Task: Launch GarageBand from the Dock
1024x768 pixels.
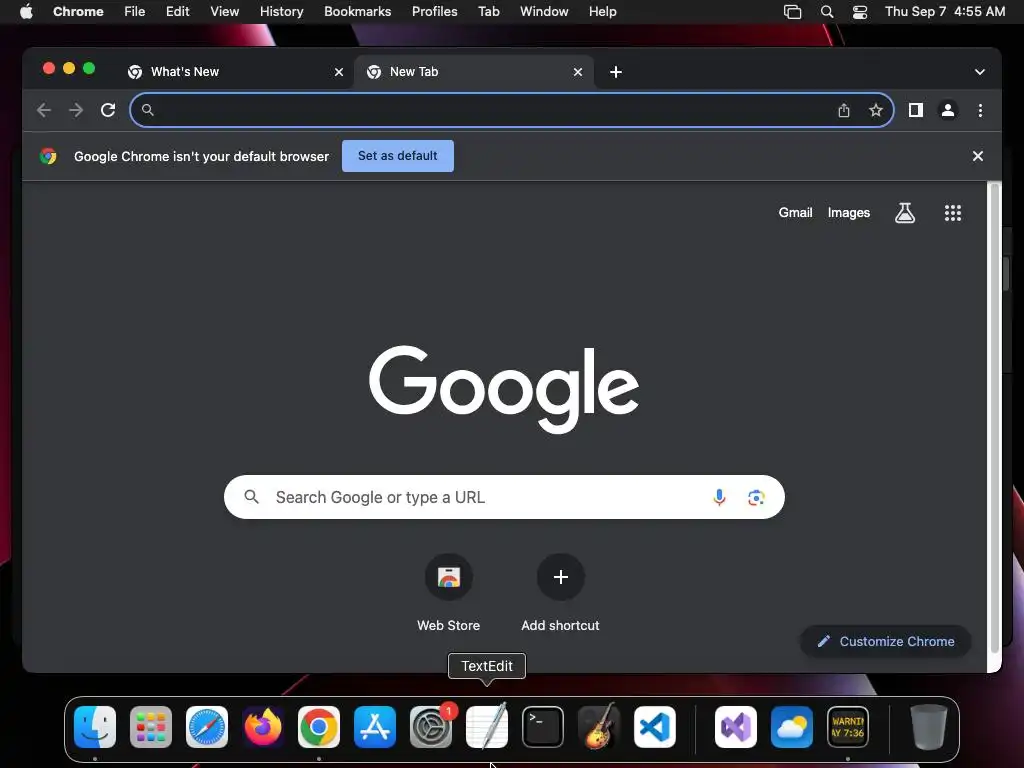Action: tap(599, 726)
